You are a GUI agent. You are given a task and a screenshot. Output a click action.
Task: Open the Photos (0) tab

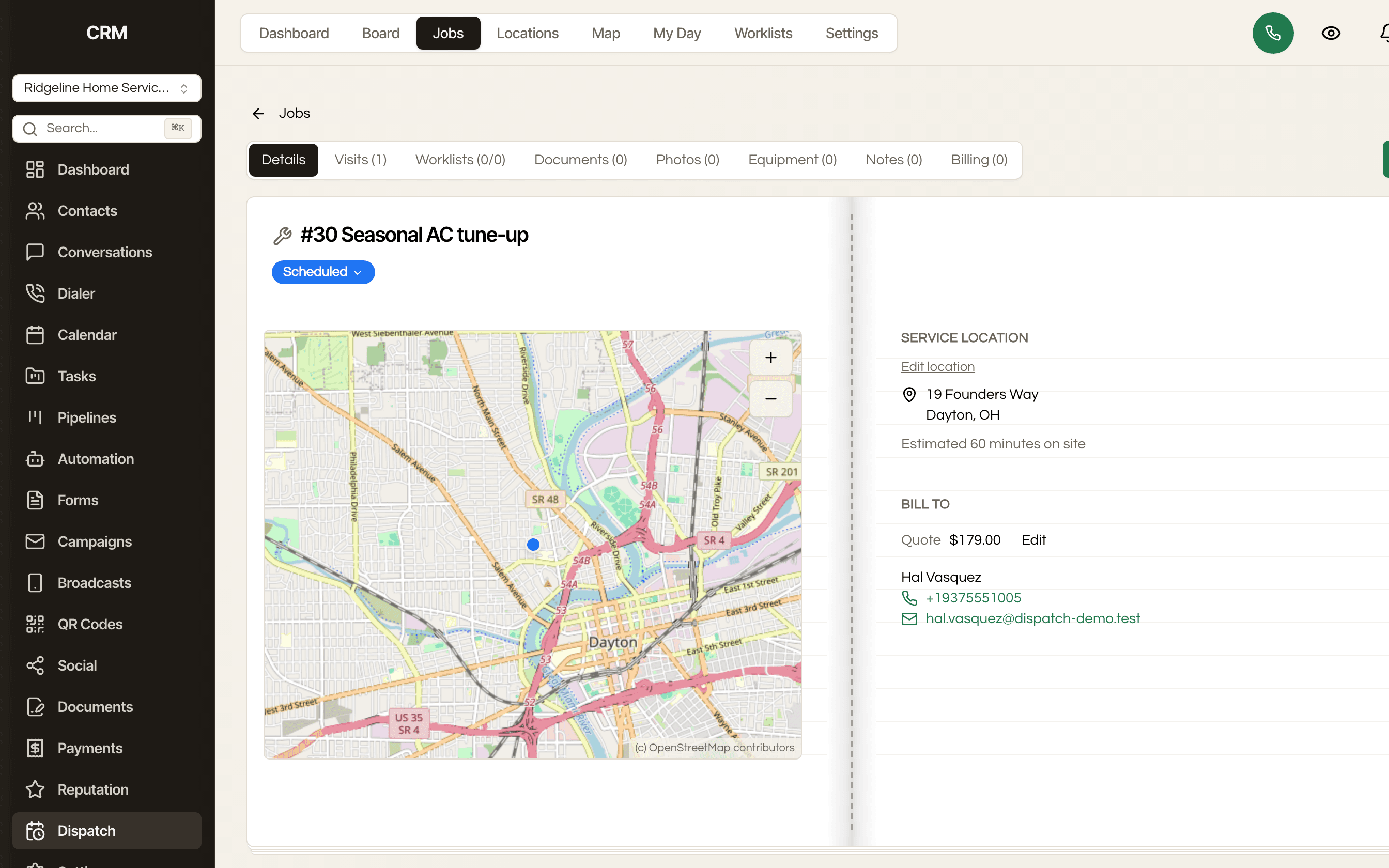(x=688, y=160)
